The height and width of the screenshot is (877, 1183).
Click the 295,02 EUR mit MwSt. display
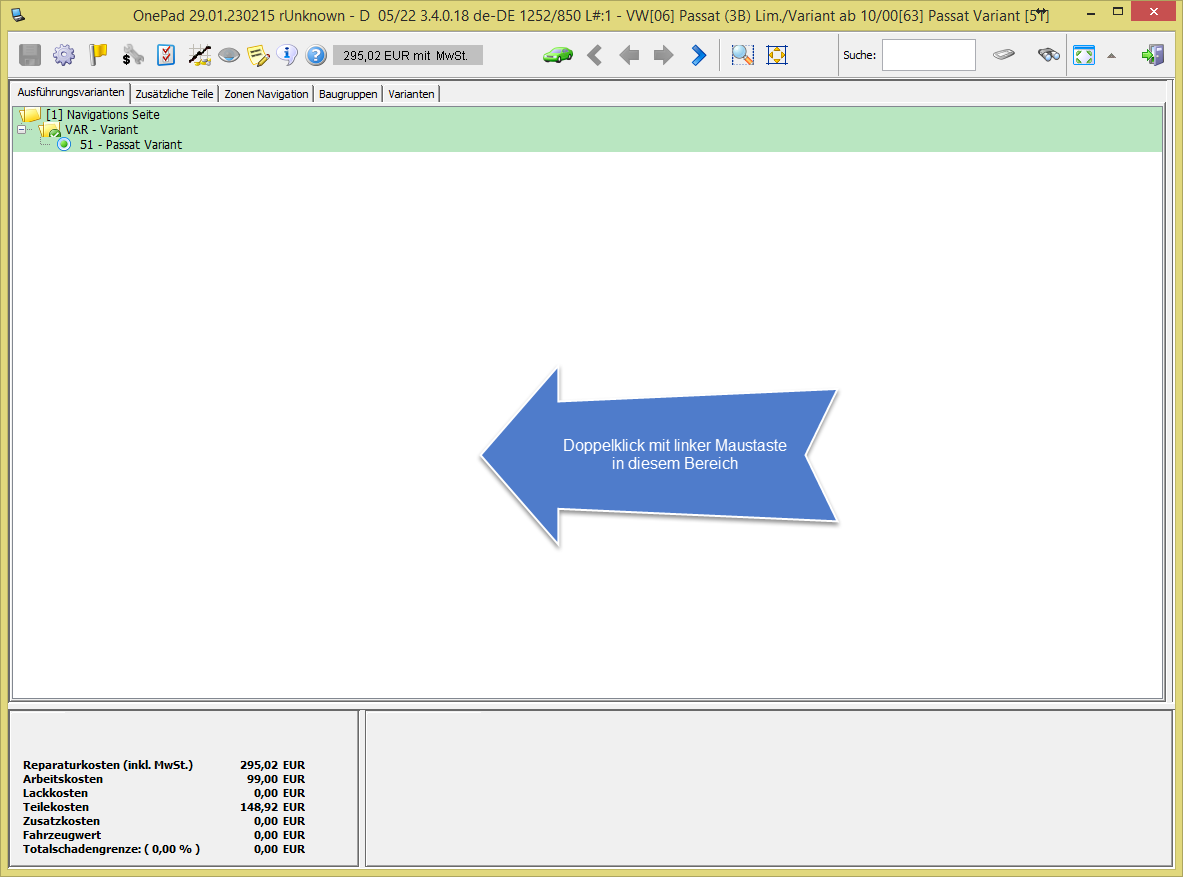[407, 55]
